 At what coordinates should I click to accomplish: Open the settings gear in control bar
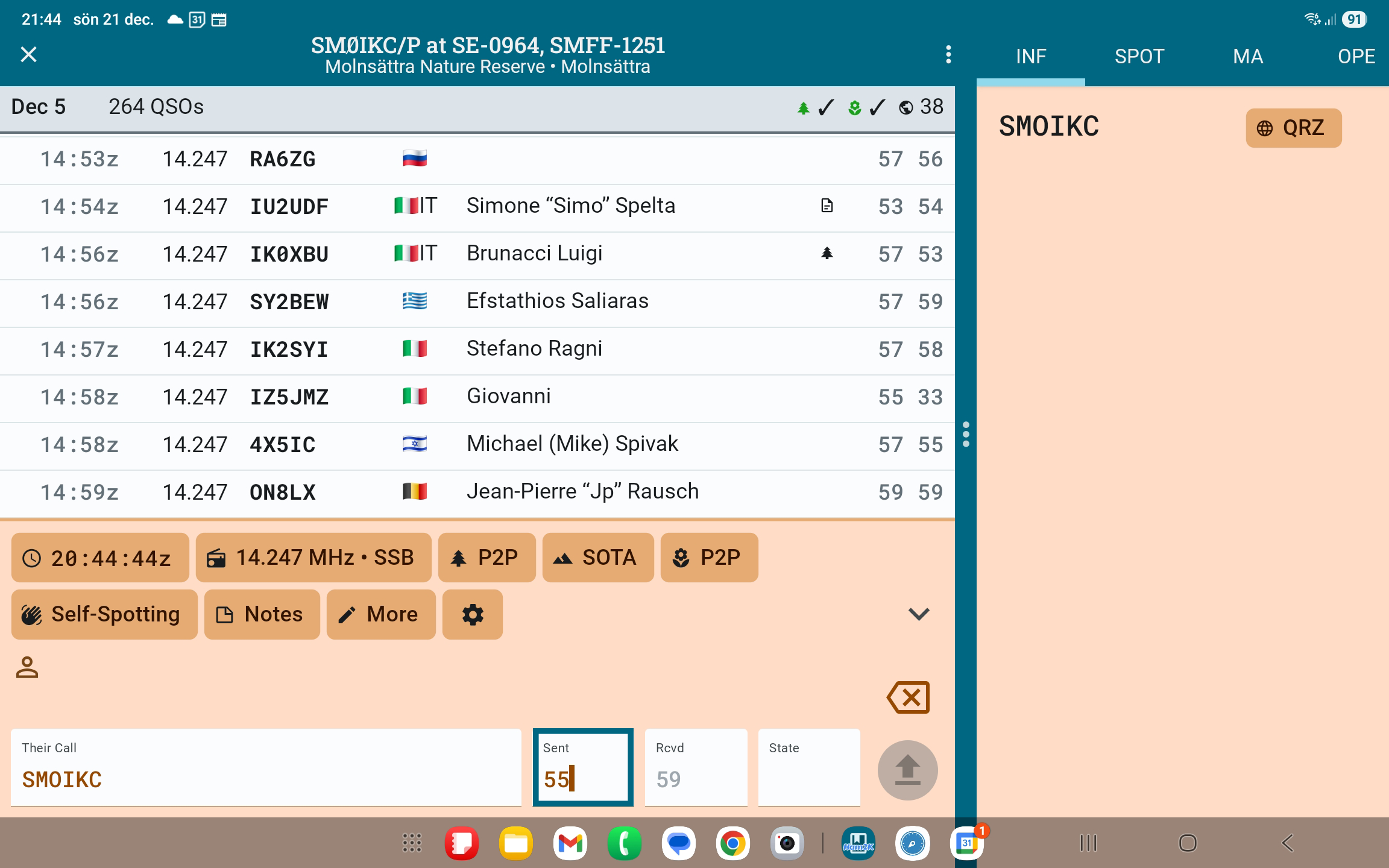[472, 615]
